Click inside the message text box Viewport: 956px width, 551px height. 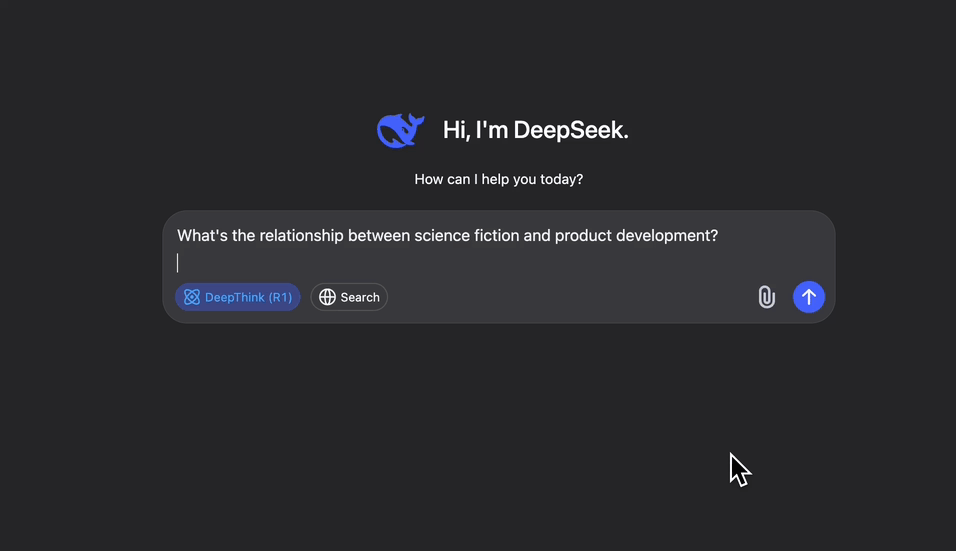point(499,249)
